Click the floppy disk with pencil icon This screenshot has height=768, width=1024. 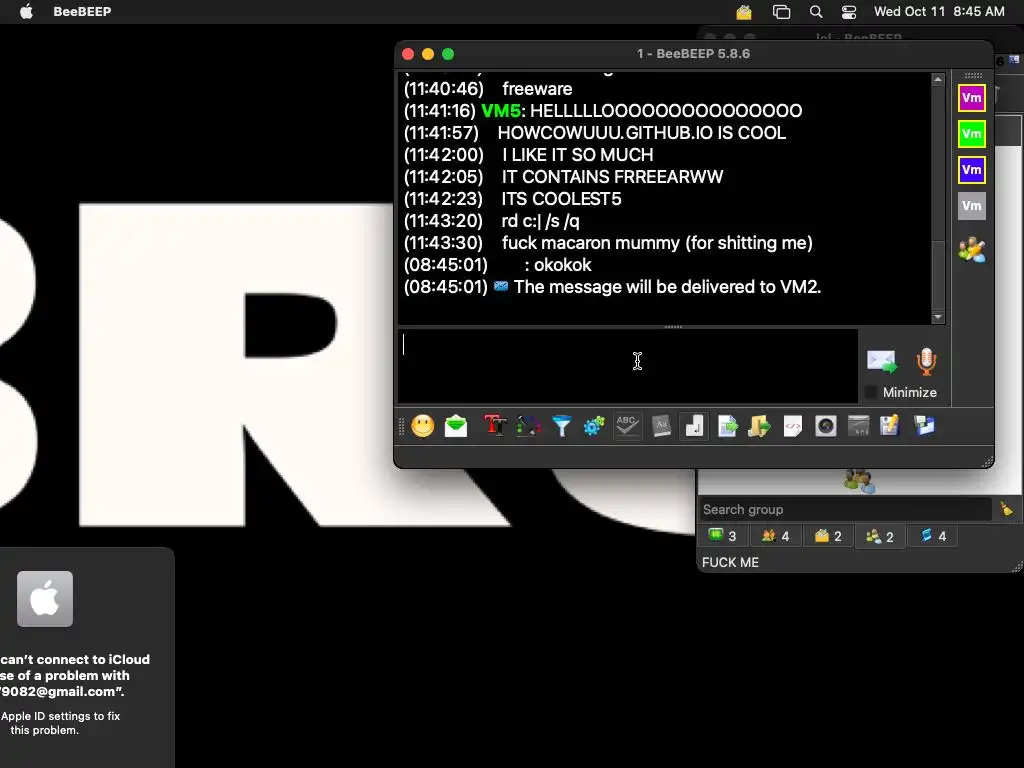point(889,426)
